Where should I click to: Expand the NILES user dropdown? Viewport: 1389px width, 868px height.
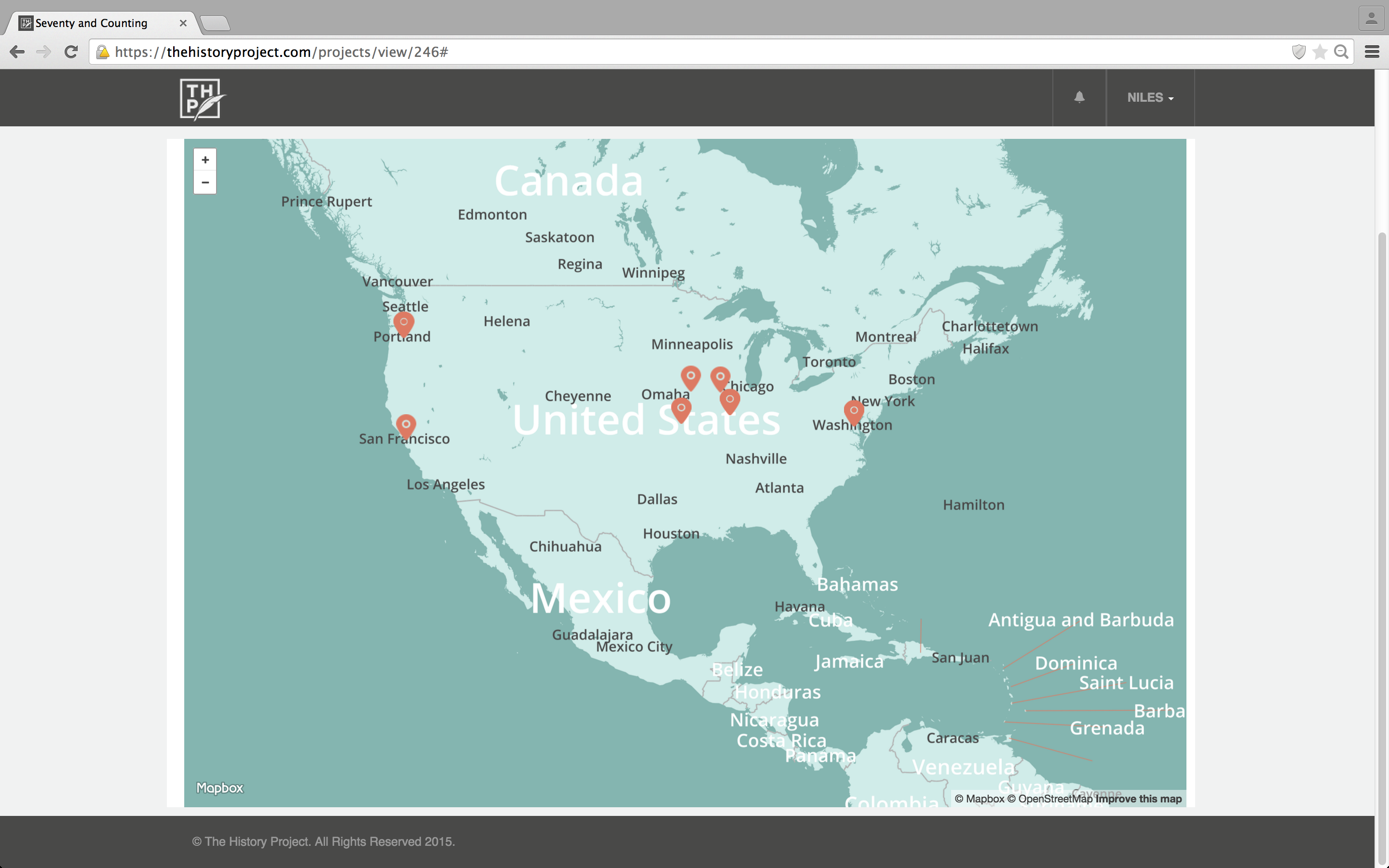tap(1150, 97)
